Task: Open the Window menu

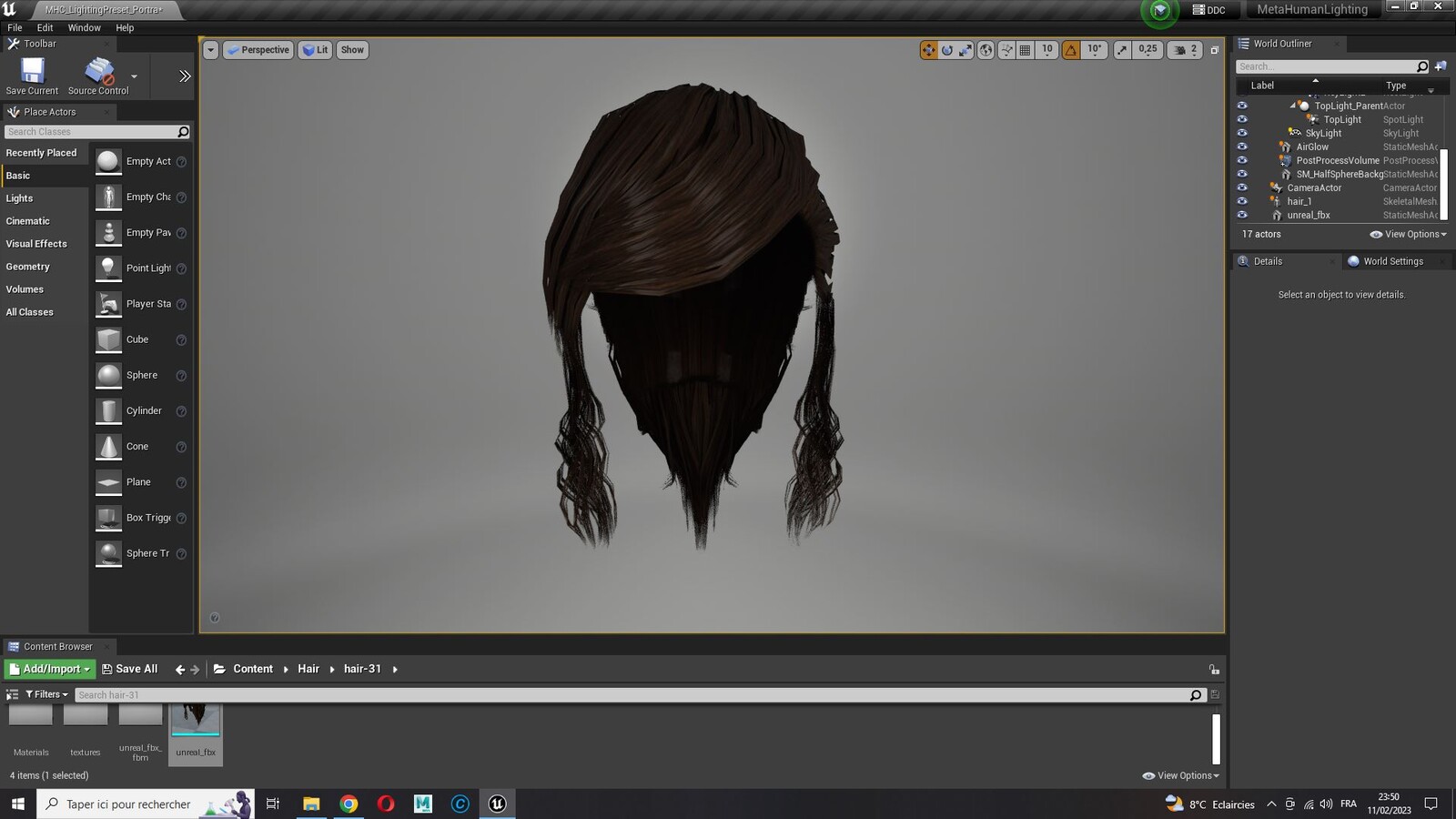Action: point(84,28)
